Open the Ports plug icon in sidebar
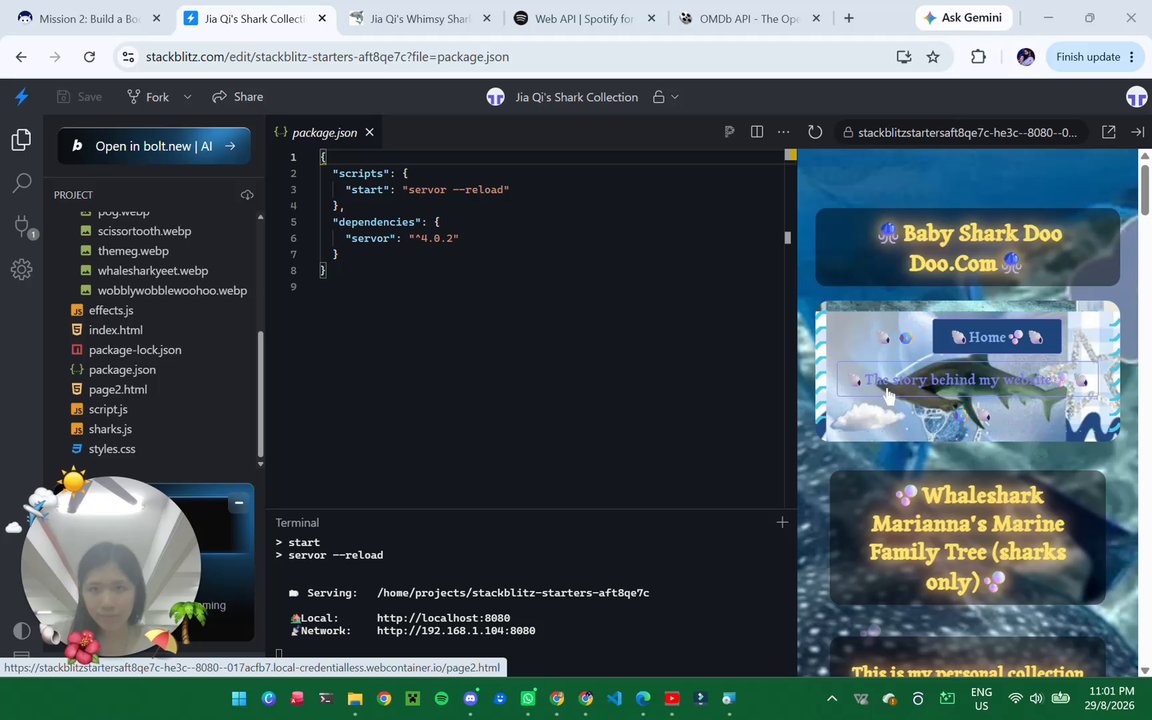Image resolution: width=1152 pixels, height=720 pixels. click(22, 226)
